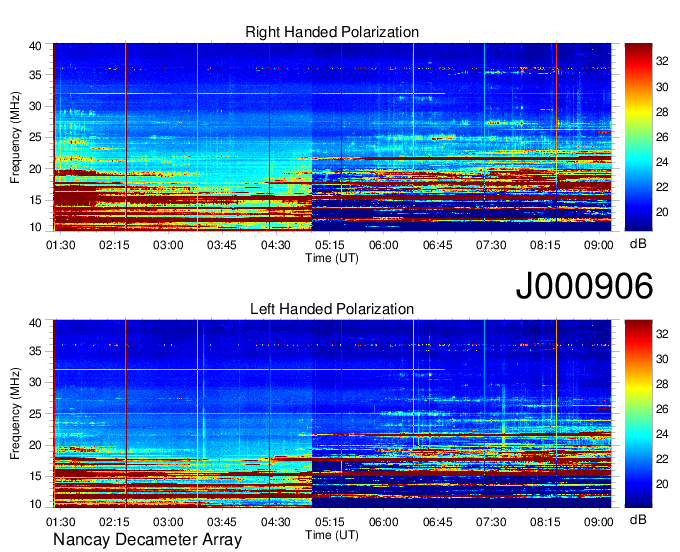680x552 pixels.
Task: Click the 40 frequency tick of the upper plot
Action: click(x=35, y=46)
